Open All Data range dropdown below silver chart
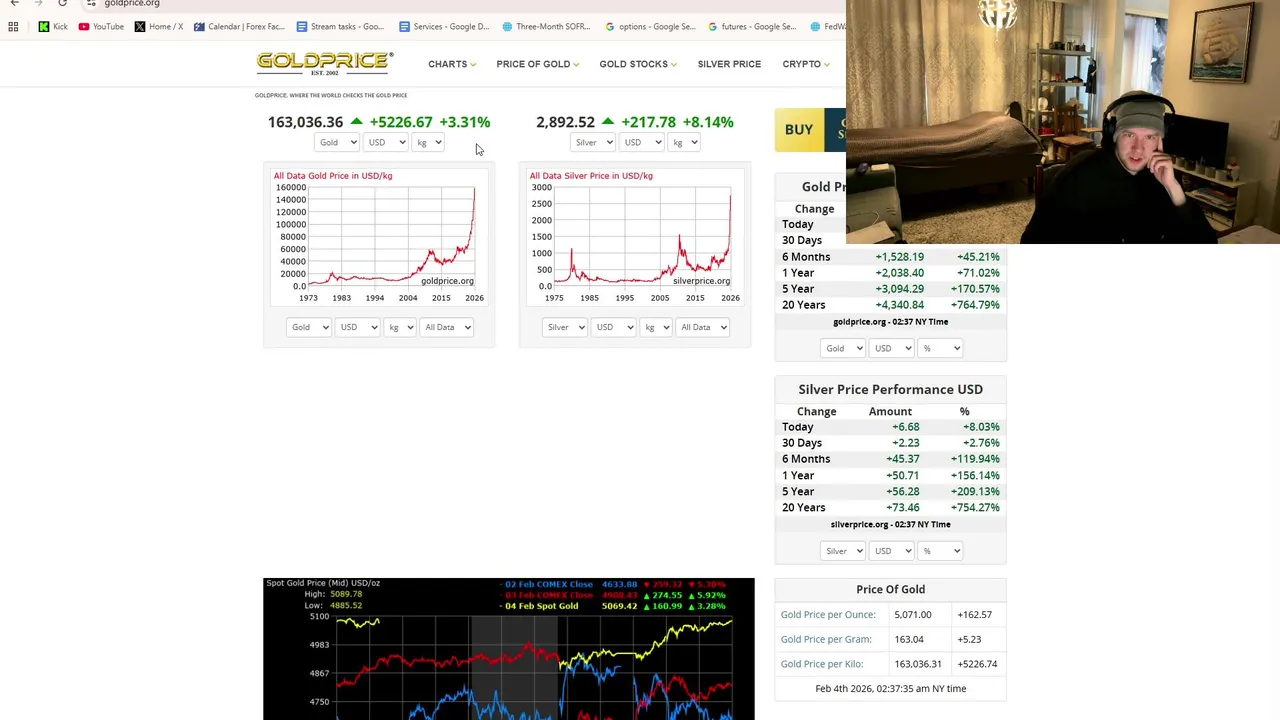 point(702,327)
